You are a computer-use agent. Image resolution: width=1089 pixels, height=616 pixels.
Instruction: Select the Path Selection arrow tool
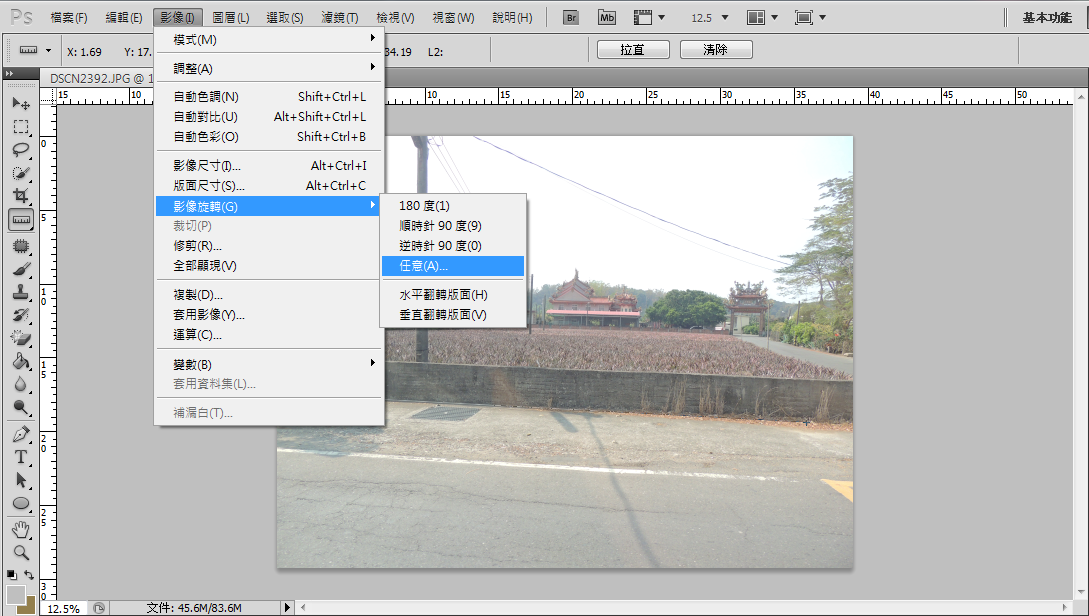click(x=21, y=480)
